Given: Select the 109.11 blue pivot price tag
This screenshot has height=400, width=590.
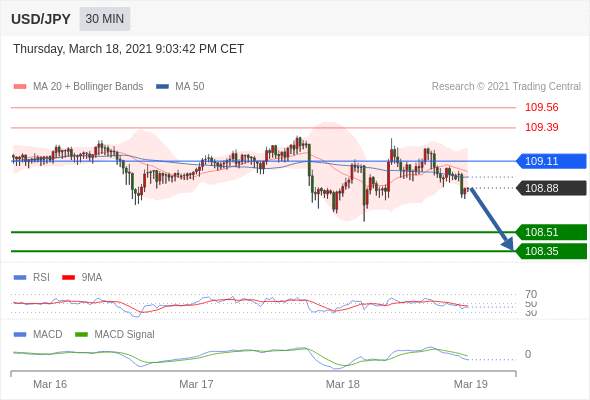Looking at the screenshot, I should click(551, 161).
